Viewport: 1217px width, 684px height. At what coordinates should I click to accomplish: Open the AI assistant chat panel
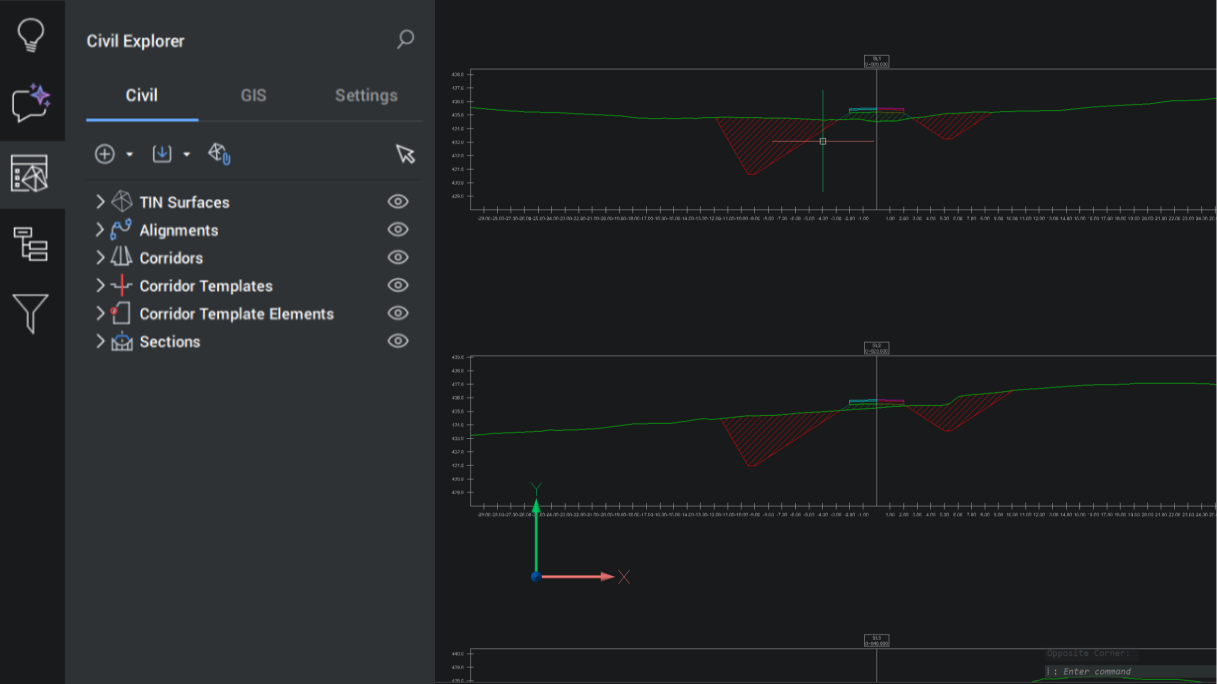(x=31, y=103)
